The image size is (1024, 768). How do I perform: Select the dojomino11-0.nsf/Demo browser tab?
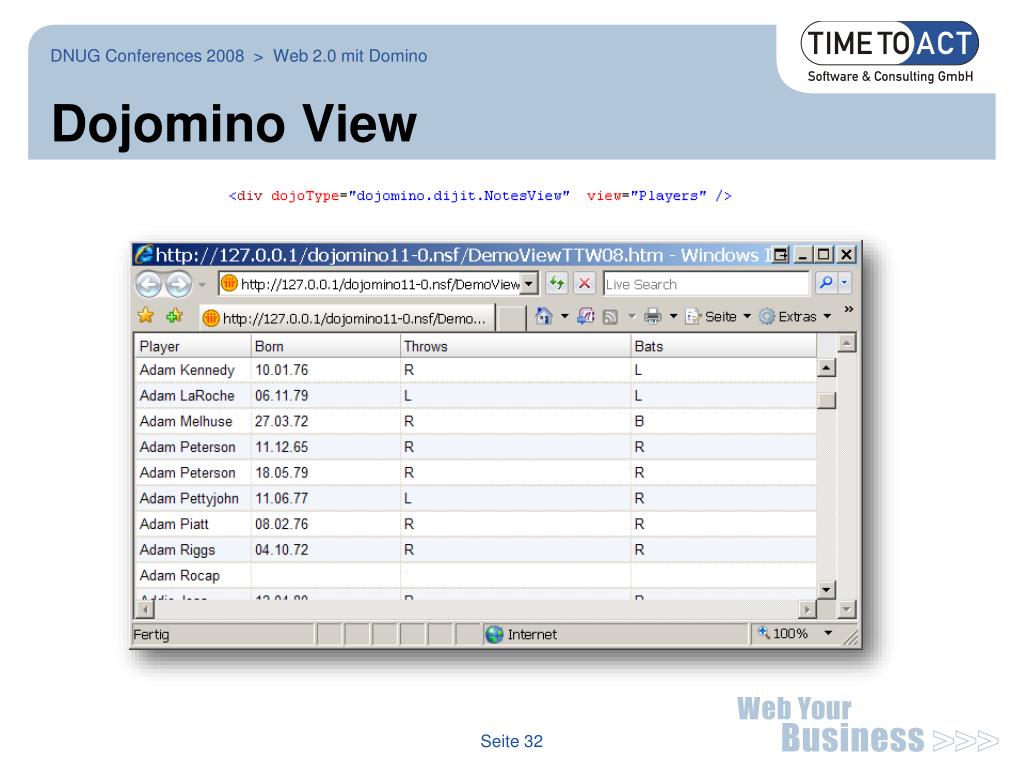[x=347, y=318]
